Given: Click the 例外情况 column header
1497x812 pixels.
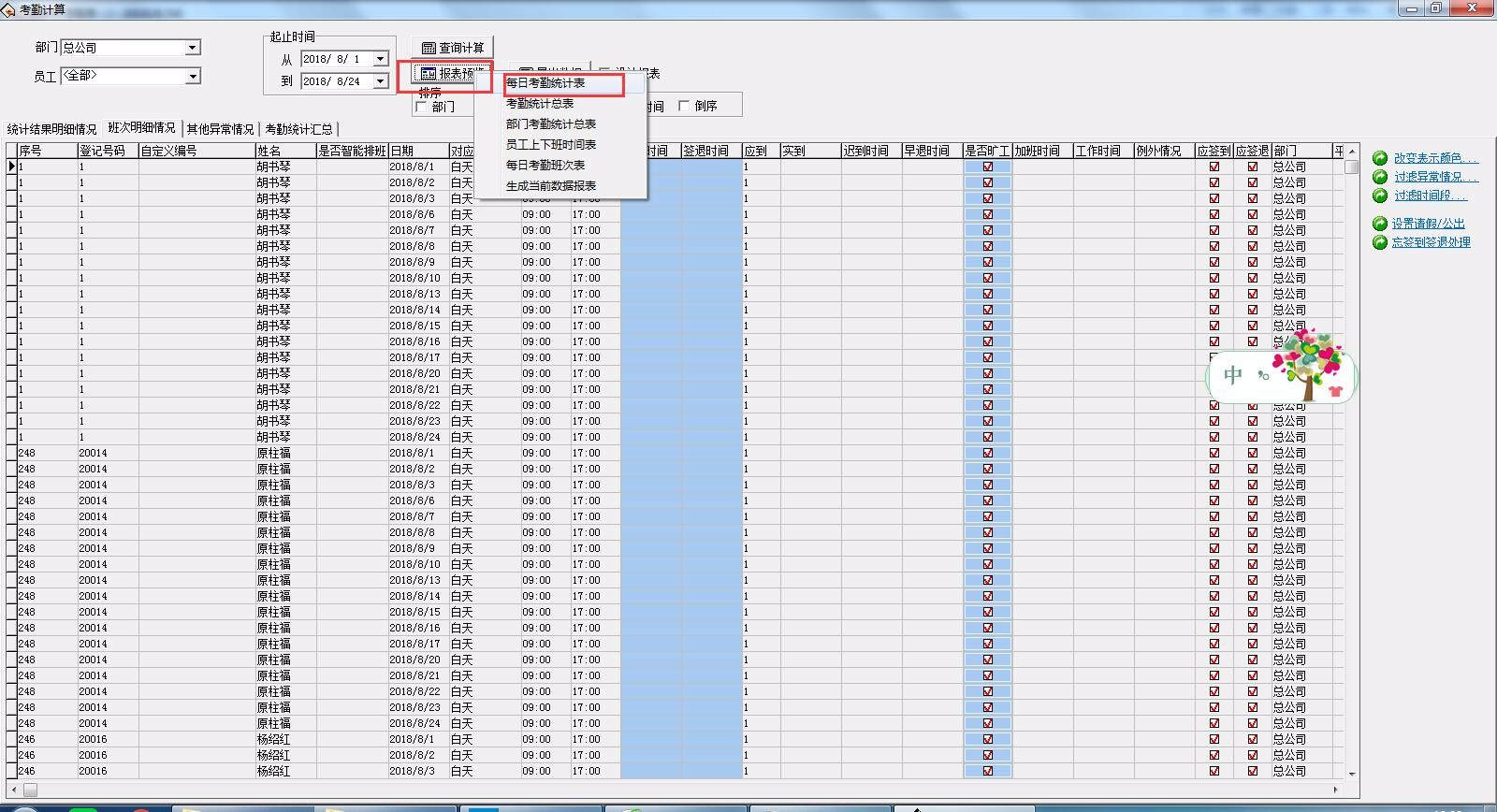Looking at the screenshot, I should click(1164, 151).
